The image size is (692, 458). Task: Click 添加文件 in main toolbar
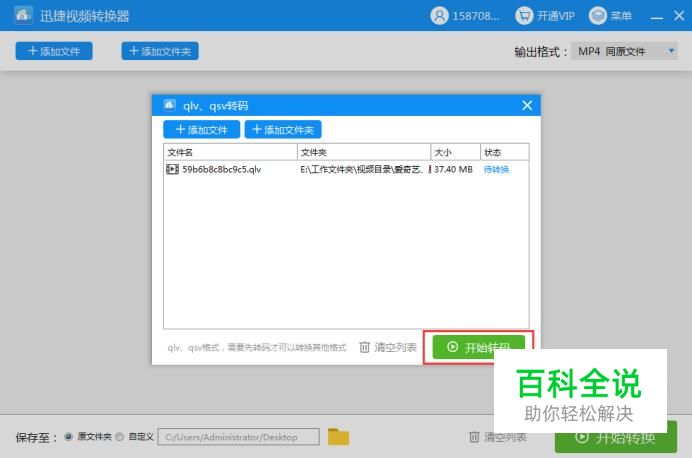click(x=54, y=51)
